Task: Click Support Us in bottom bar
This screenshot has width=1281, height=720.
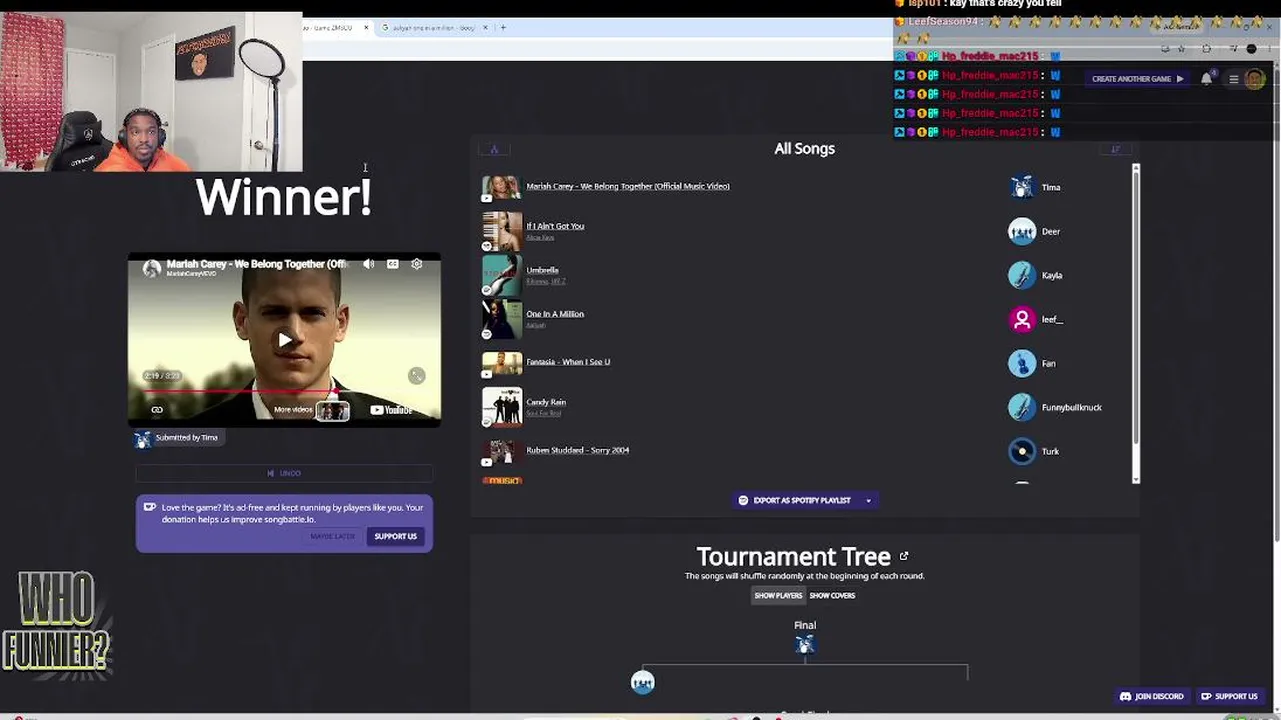Action: click(x=1229, y=696)
